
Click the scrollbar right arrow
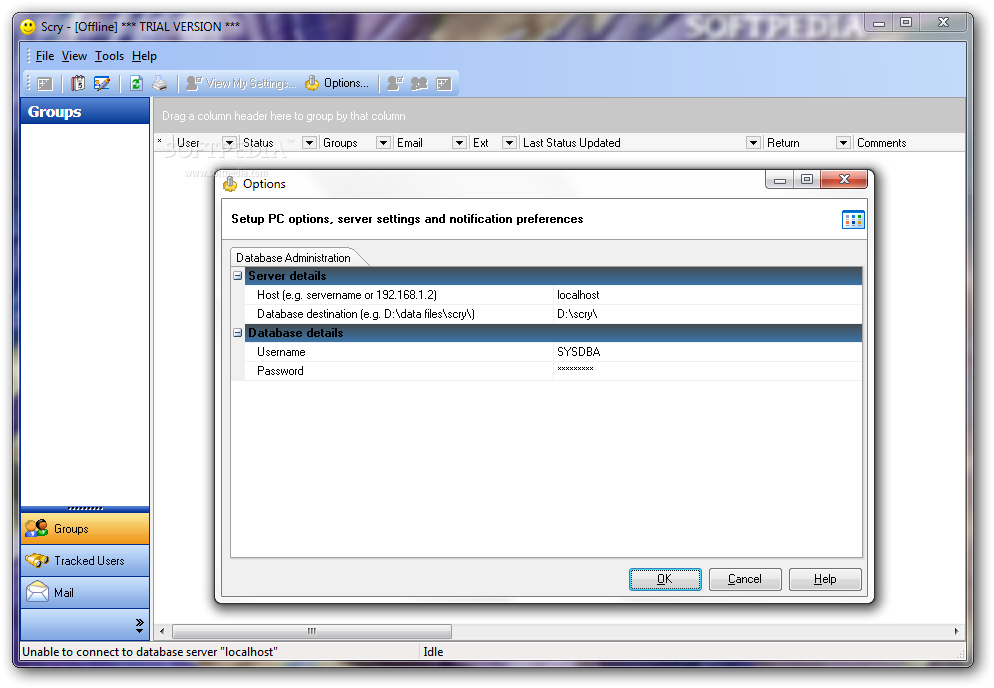(x=956, y=631)
